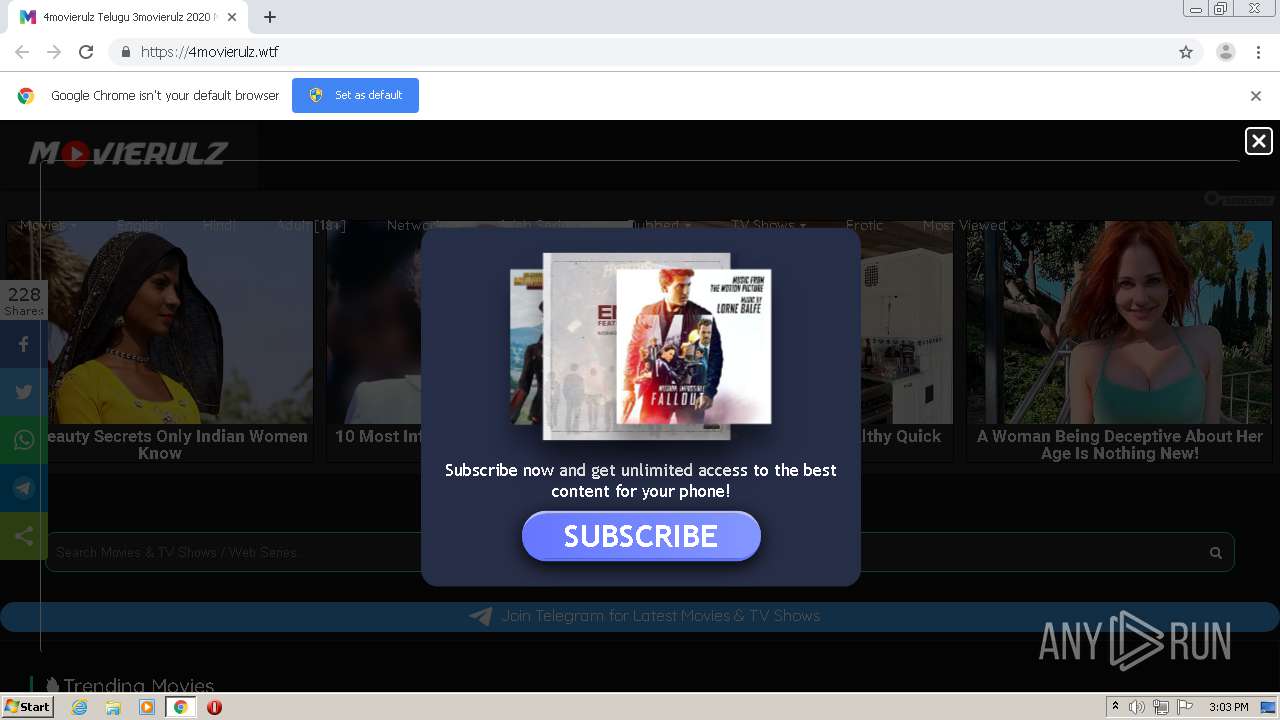Viewport: 1280px width, 720px height.
Task: Open the Most Viewed menu item
Action: click(x=964, y=225)
